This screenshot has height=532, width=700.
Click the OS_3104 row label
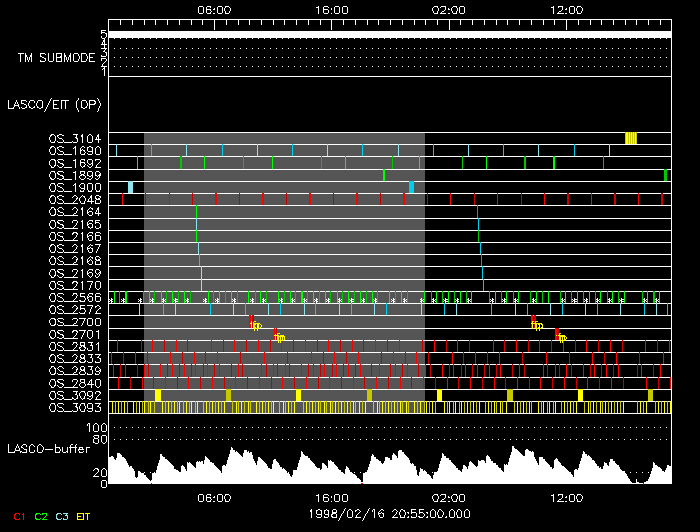pos(75,139)
